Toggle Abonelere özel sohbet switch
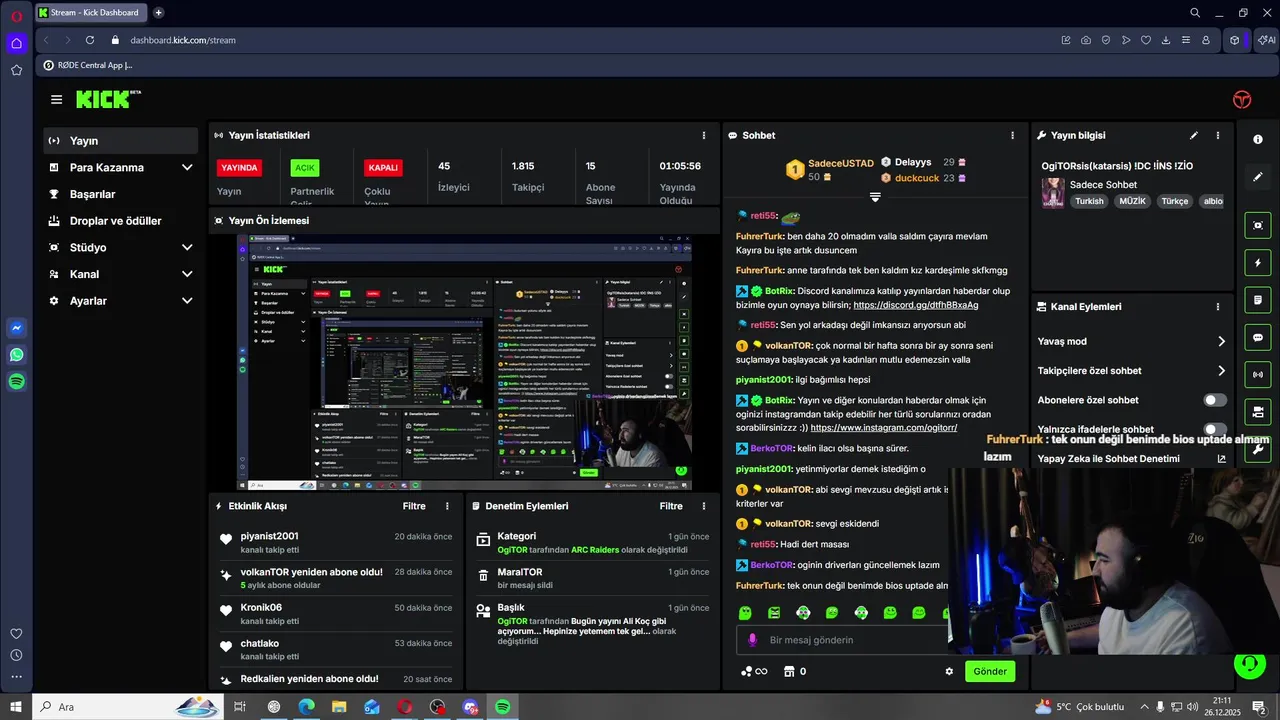Viewport: 1280px width, 720px height. pyautogui.click(x=1215, y=400)
